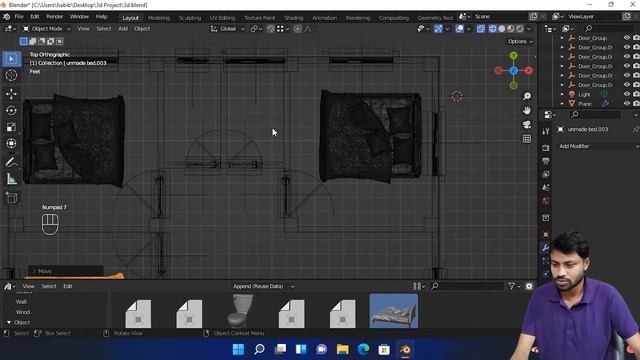
Task: Activate the Scale tool
Action: (x=11, y=127)
